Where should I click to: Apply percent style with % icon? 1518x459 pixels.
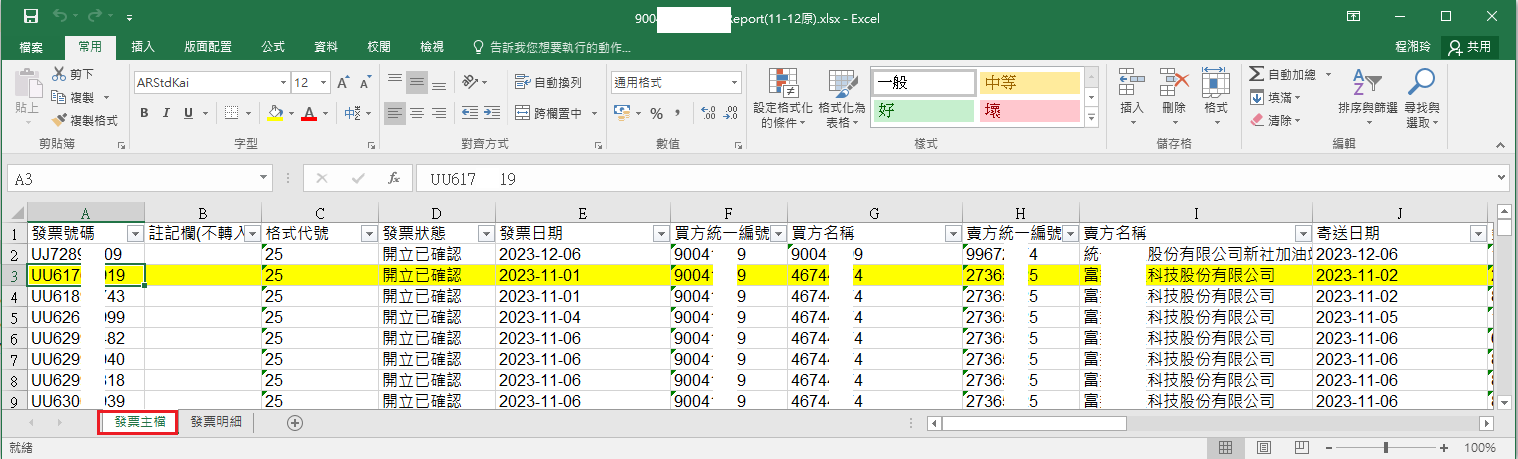click(x=657, y=113)
